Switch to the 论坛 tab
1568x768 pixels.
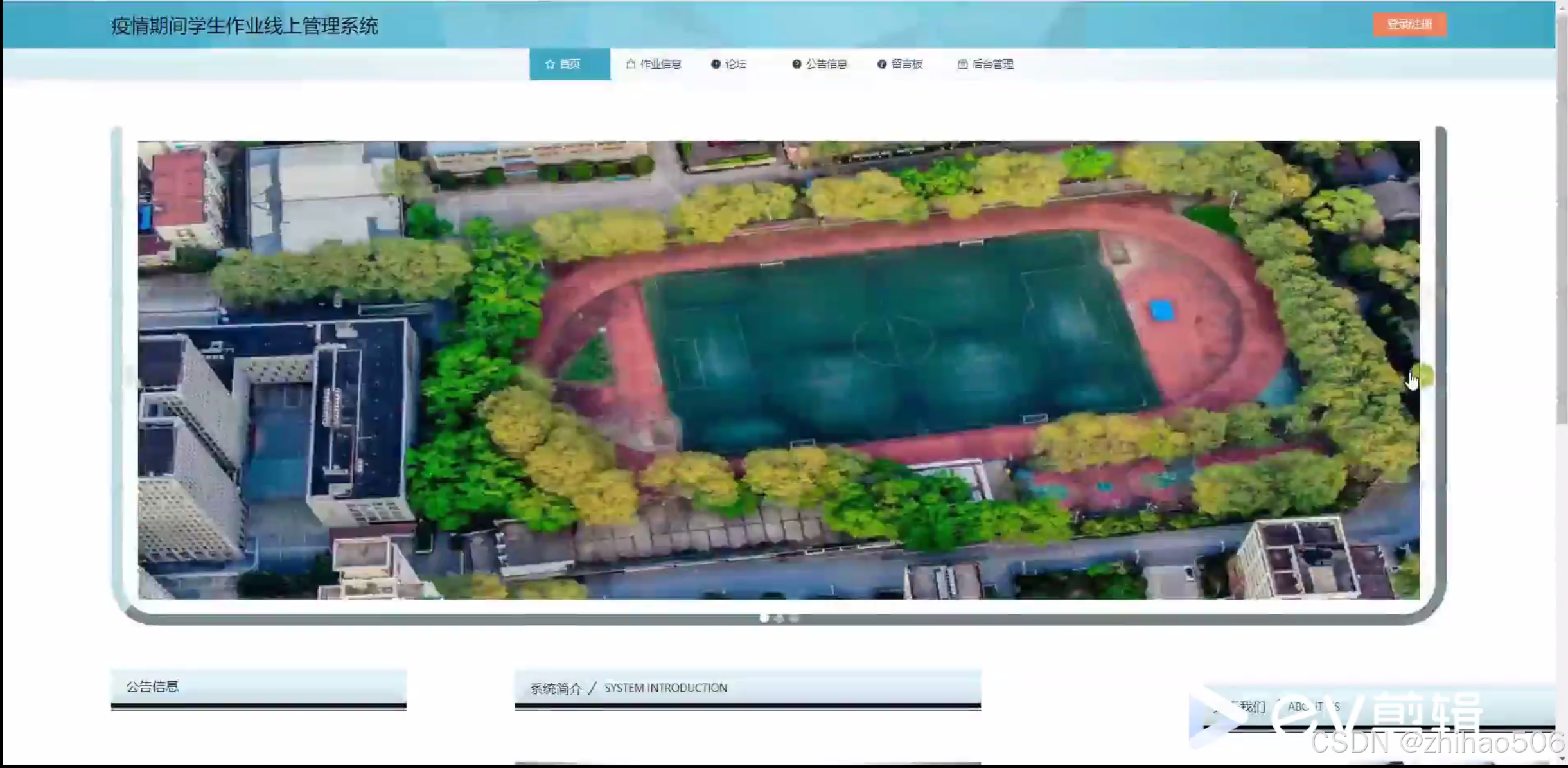(736, 64)
